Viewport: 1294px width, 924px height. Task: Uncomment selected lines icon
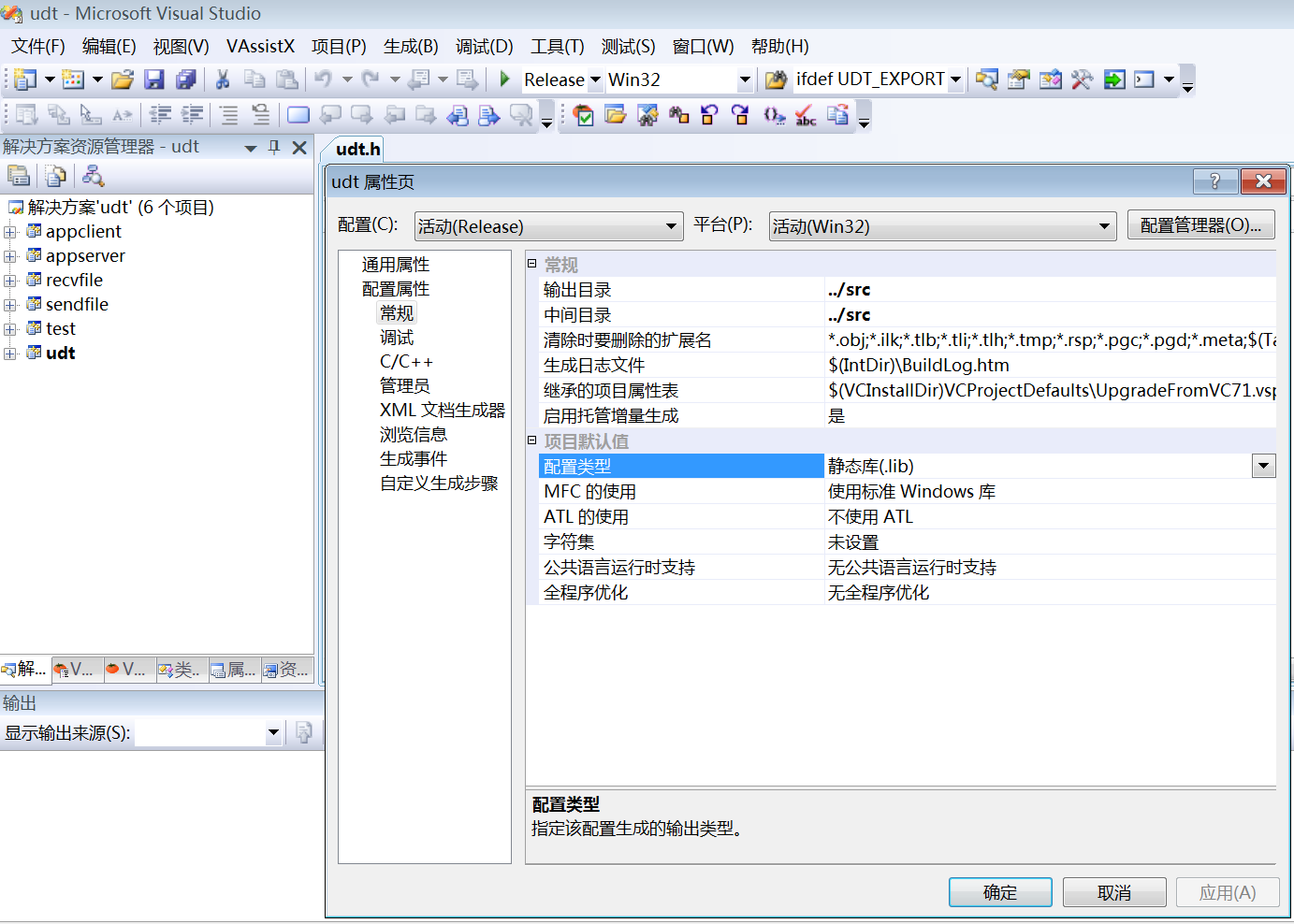(x=260, y=115)
